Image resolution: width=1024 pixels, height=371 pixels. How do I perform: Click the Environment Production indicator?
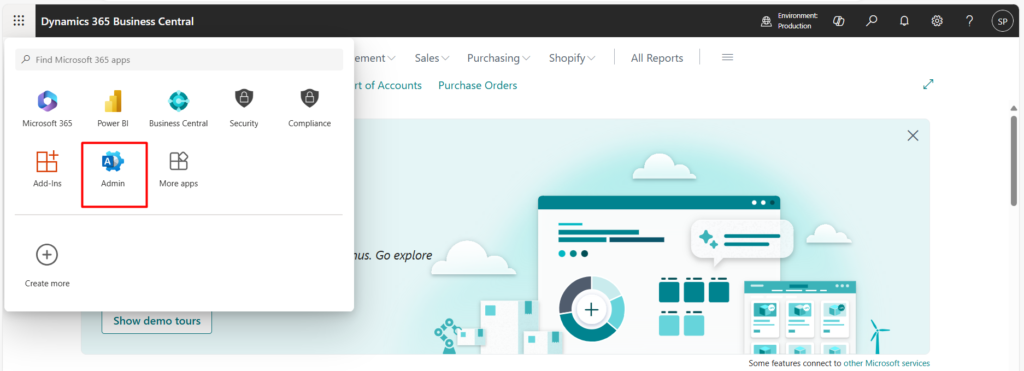coord(789,21)
